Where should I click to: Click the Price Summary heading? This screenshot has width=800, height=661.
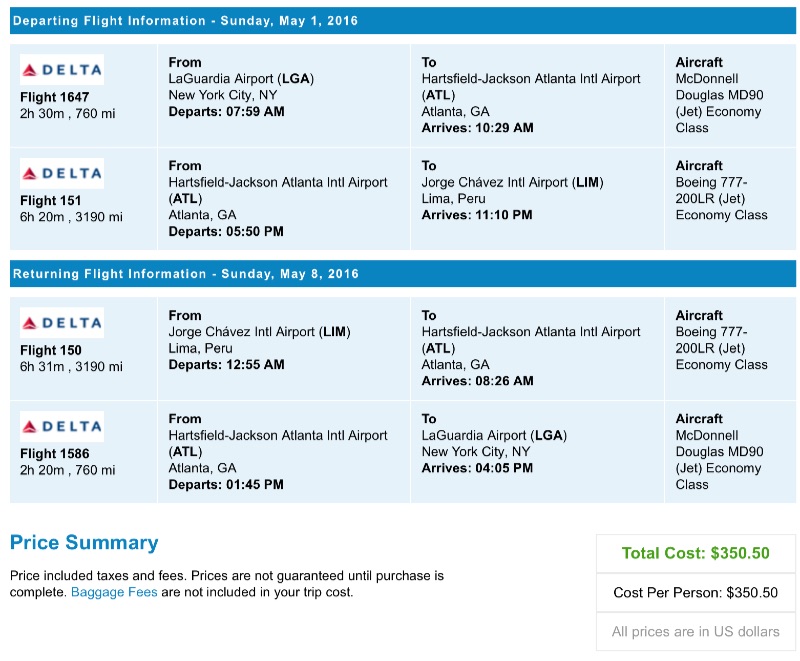[84, 543]
